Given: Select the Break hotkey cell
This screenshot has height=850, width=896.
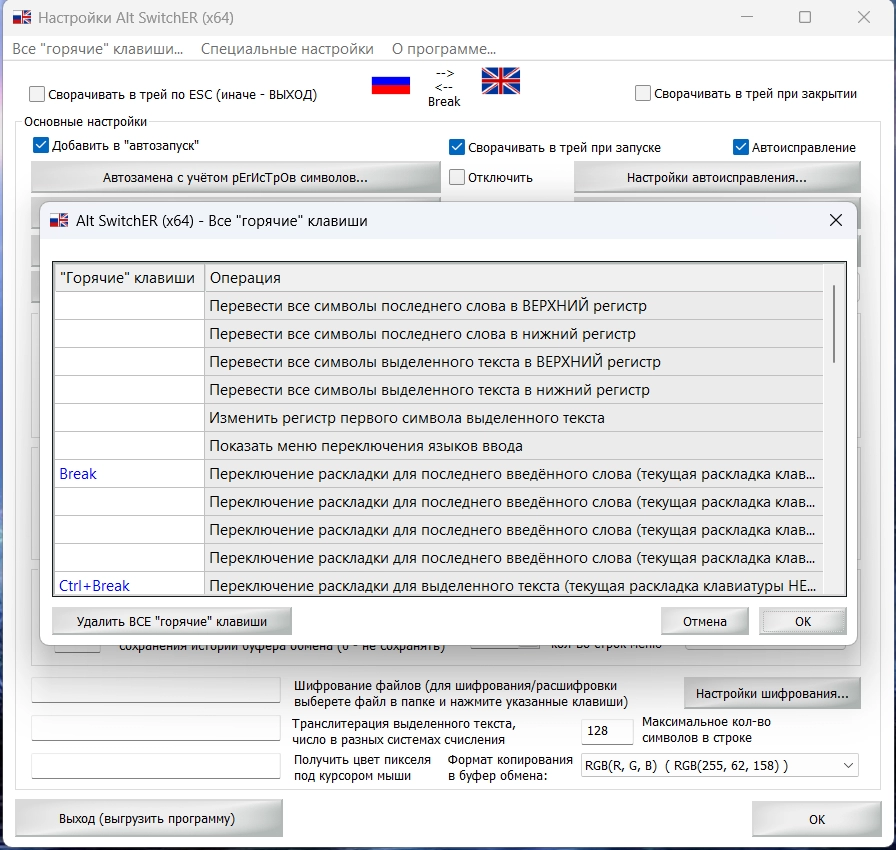Looking at the screenshot, I should coord(129,474).
